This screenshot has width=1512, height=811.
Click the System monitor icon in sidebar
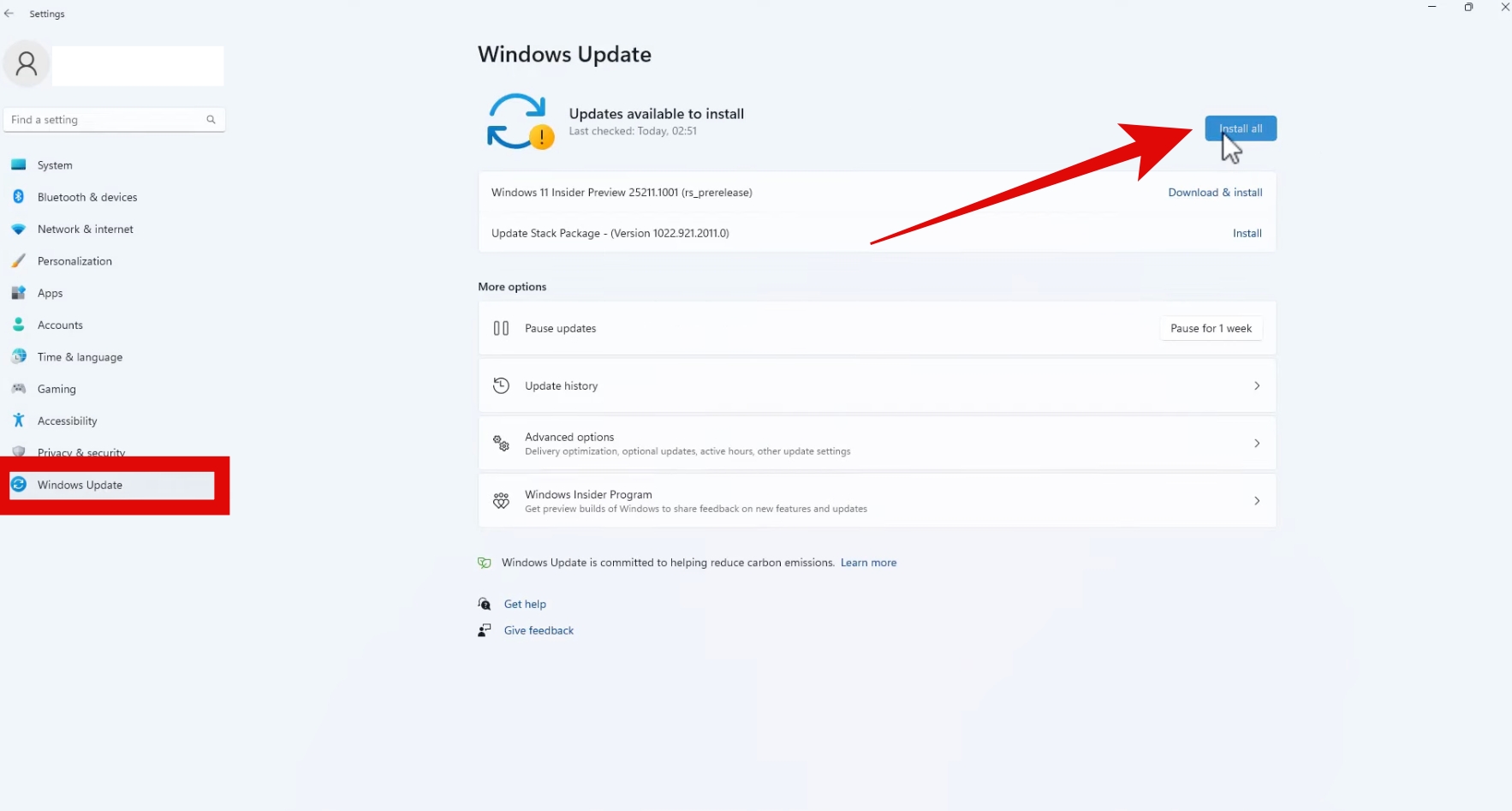click(x=19, y=165)
